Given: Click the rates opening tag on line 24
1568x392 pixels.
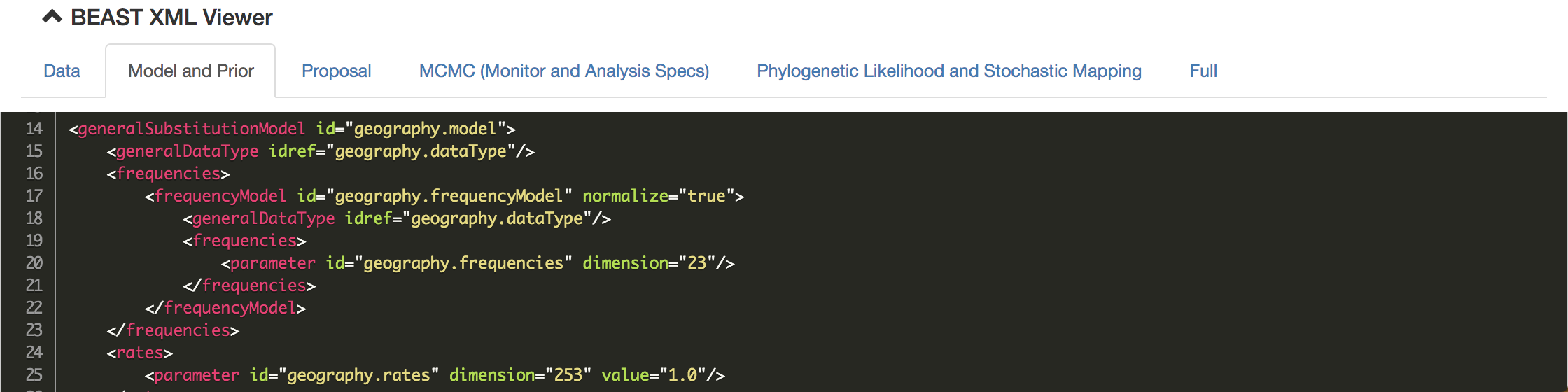Looking at the screenshot, I should [x=139, y=353].
